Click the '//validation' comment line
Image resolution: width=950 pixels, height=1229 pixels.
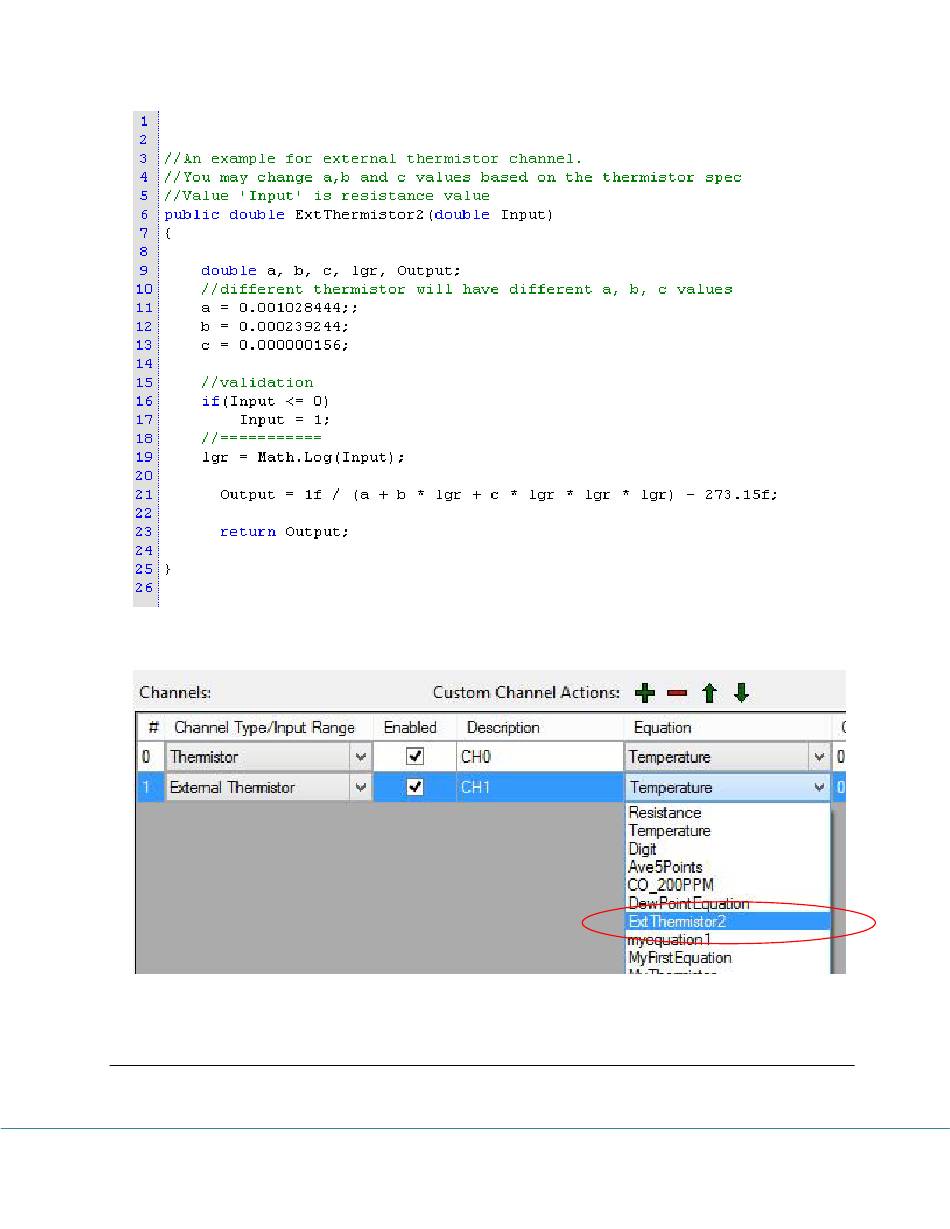(x=257, y=382)
